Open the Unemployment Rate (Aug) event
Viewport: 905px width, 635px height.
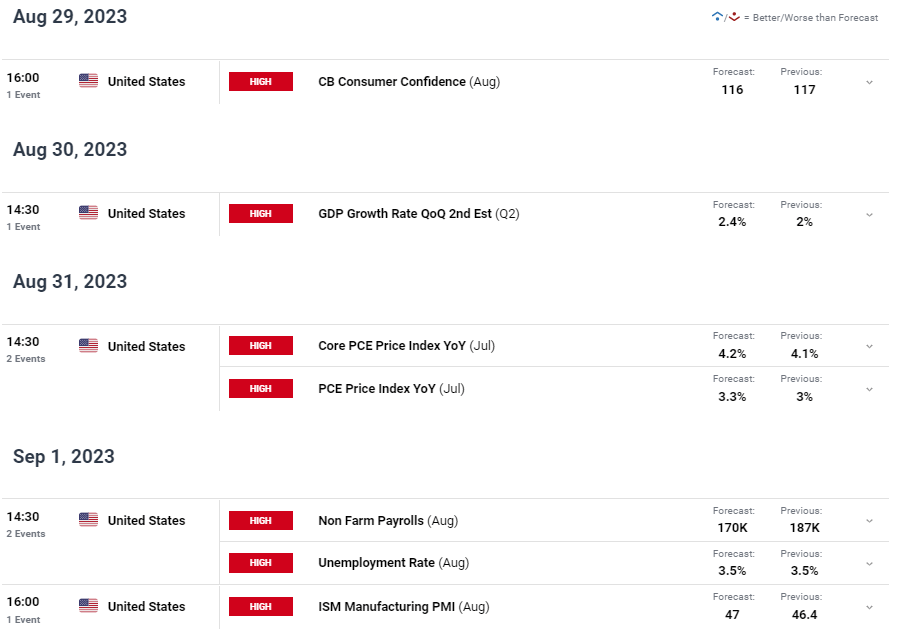394,563
